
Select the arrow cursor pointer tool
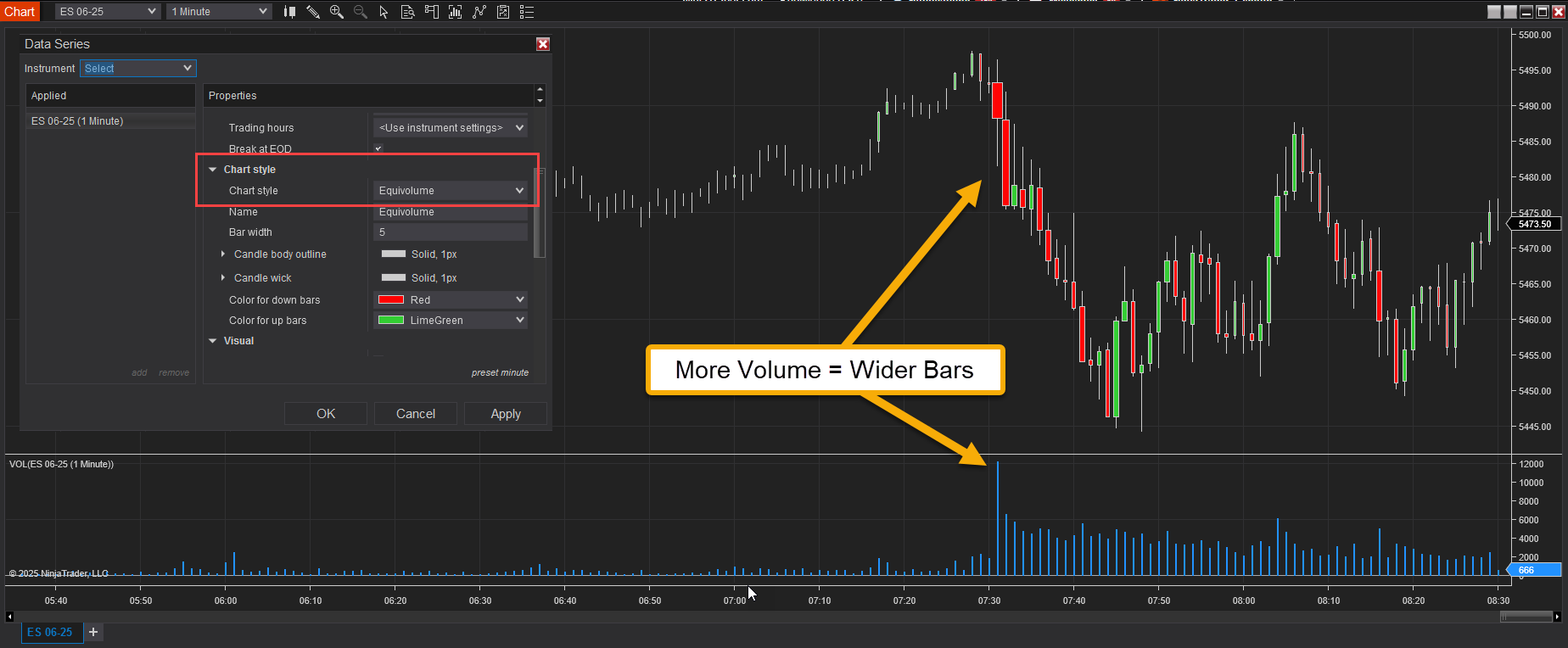(384, 12)
